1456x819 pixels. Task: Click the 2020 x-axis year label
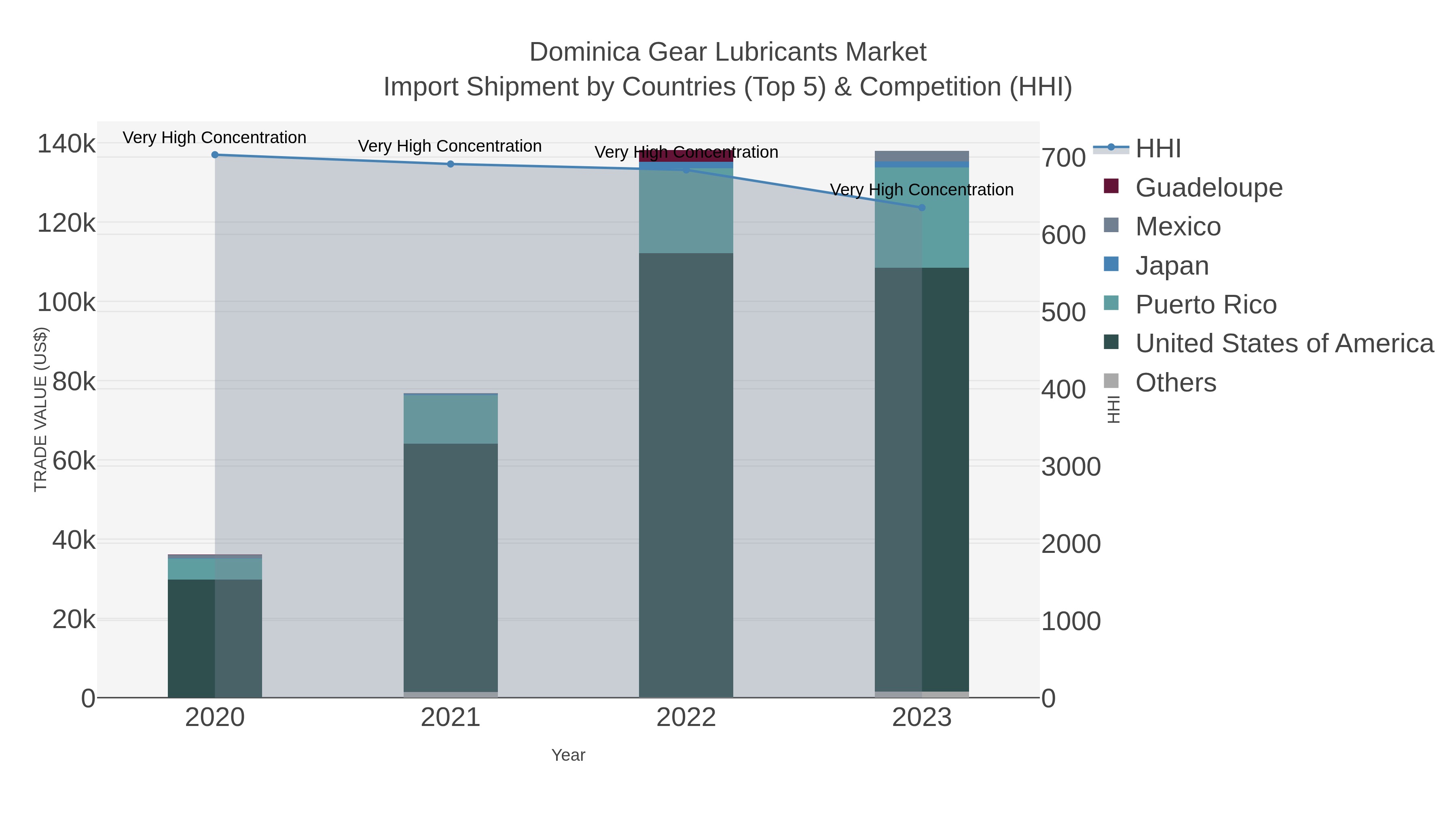click(x=215, y=718)
